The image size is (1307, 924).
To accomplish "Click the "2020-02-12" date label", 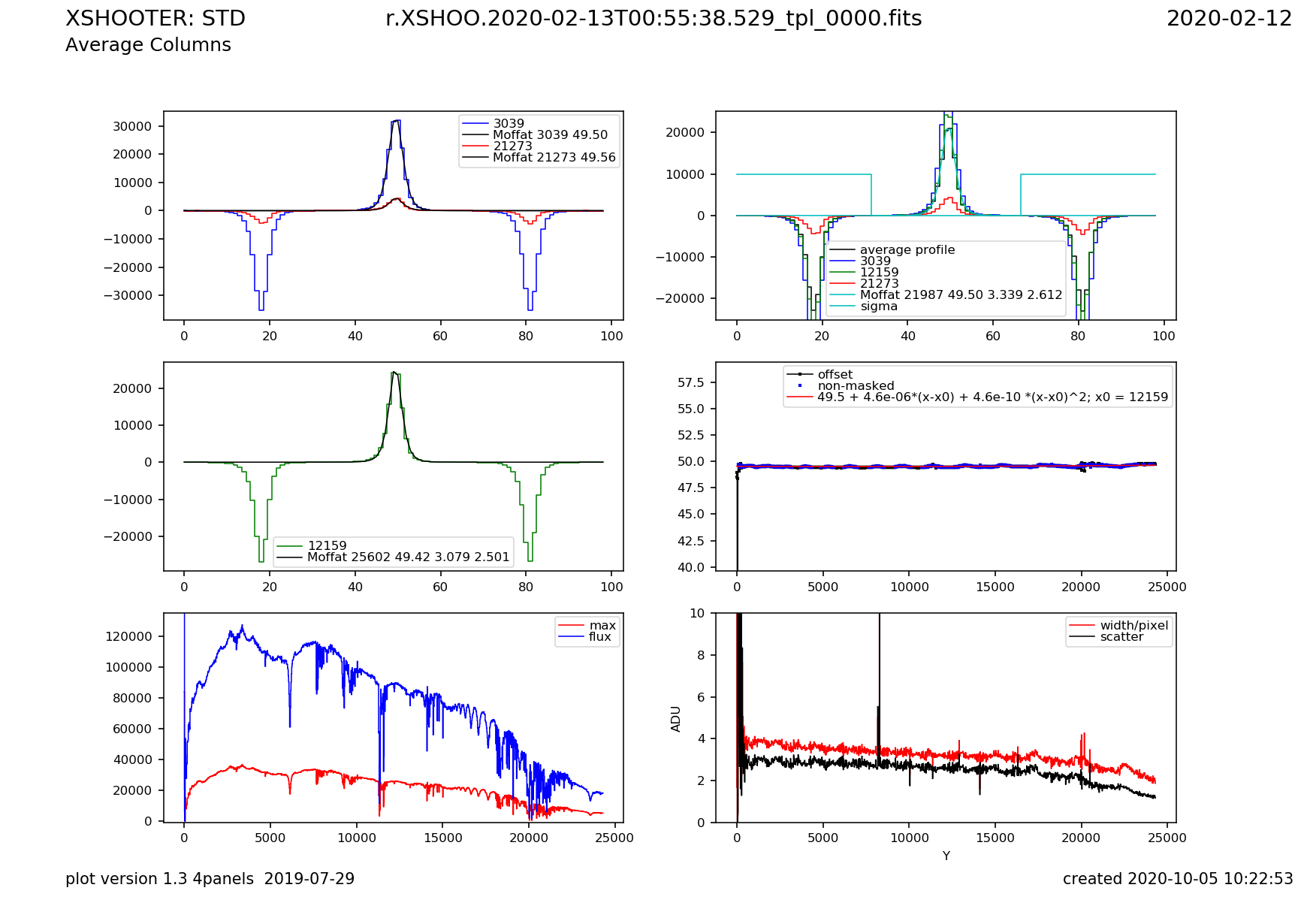I will pos(1229,19).
